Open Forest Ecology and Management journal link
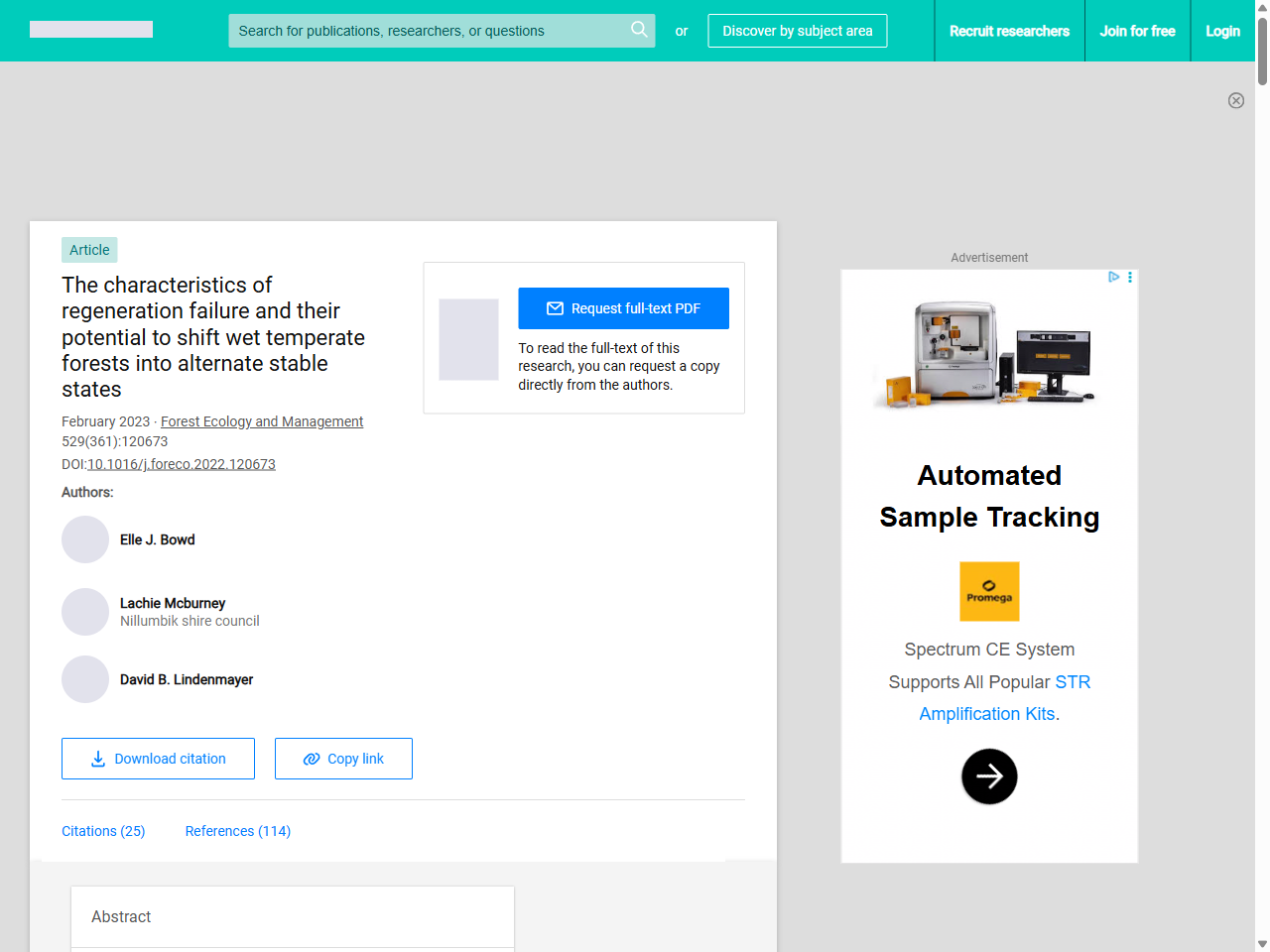 point(262,421)
